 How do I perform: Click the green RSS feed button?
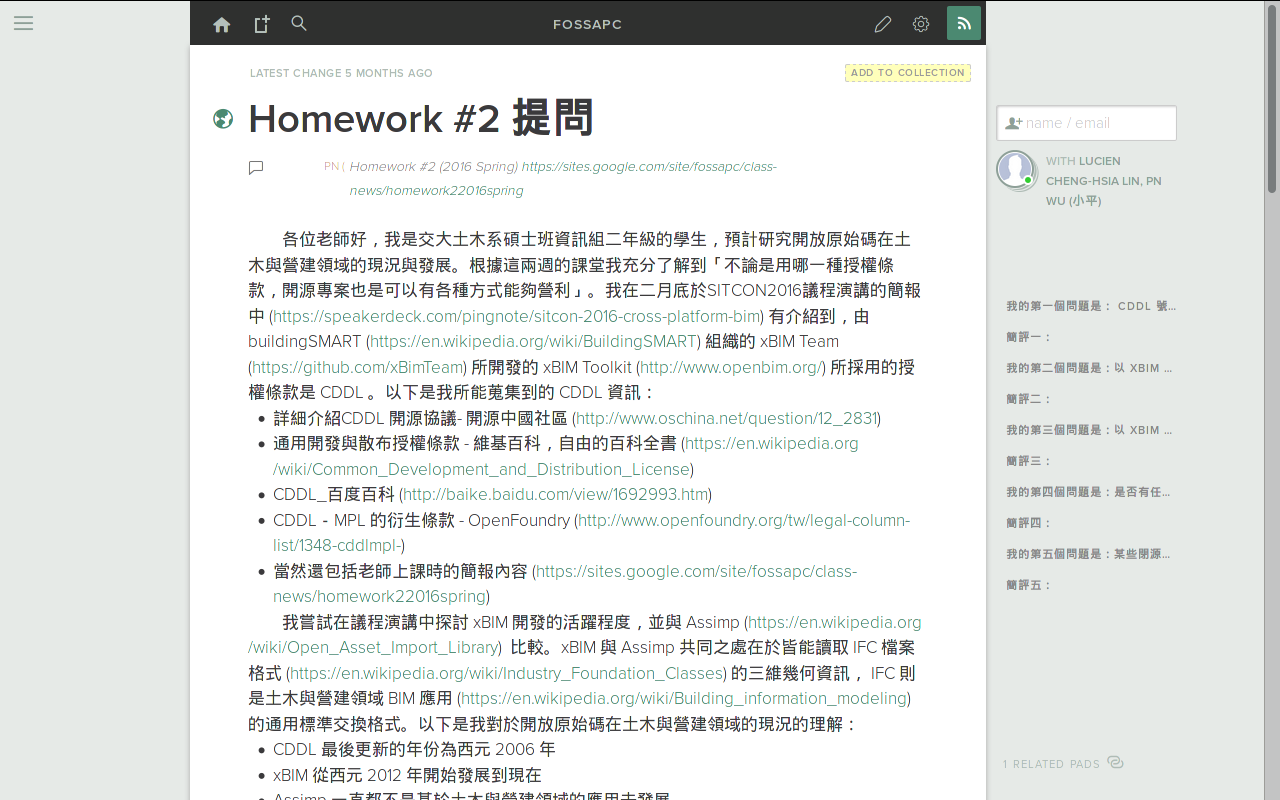(964, 23)
